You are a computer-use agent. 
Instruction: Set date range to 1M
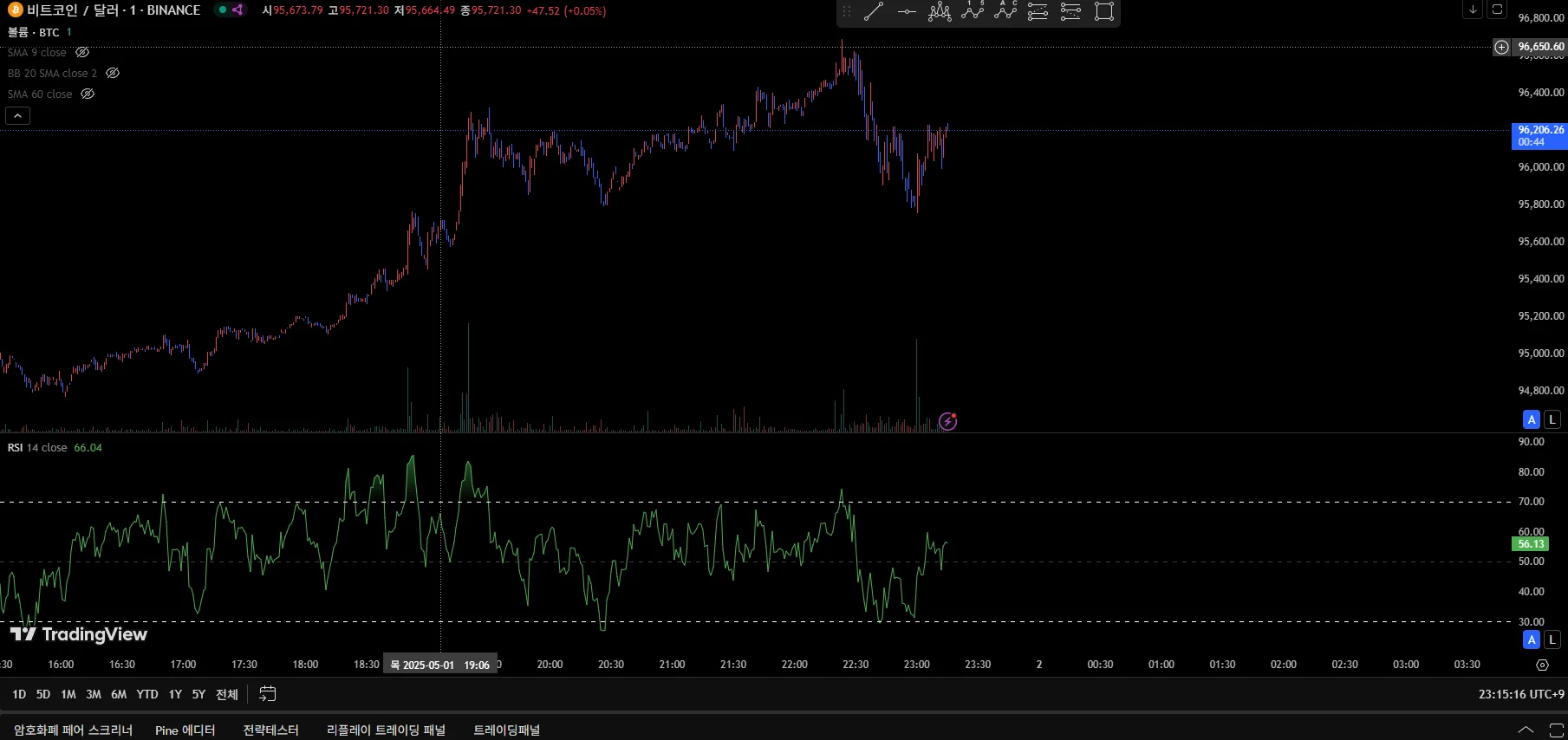pos(68,694)
